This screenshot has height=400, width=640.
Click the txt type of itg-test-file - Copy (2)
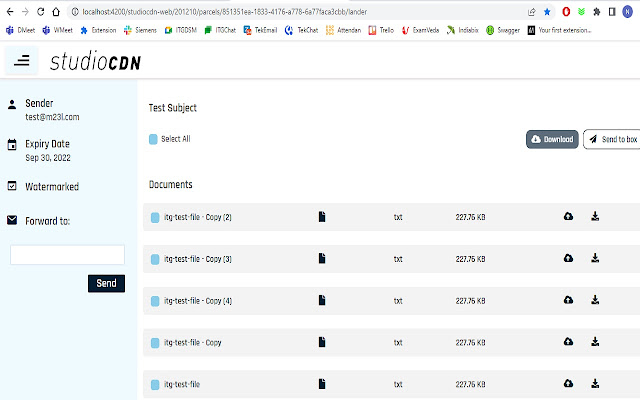(x=398, y=218)
